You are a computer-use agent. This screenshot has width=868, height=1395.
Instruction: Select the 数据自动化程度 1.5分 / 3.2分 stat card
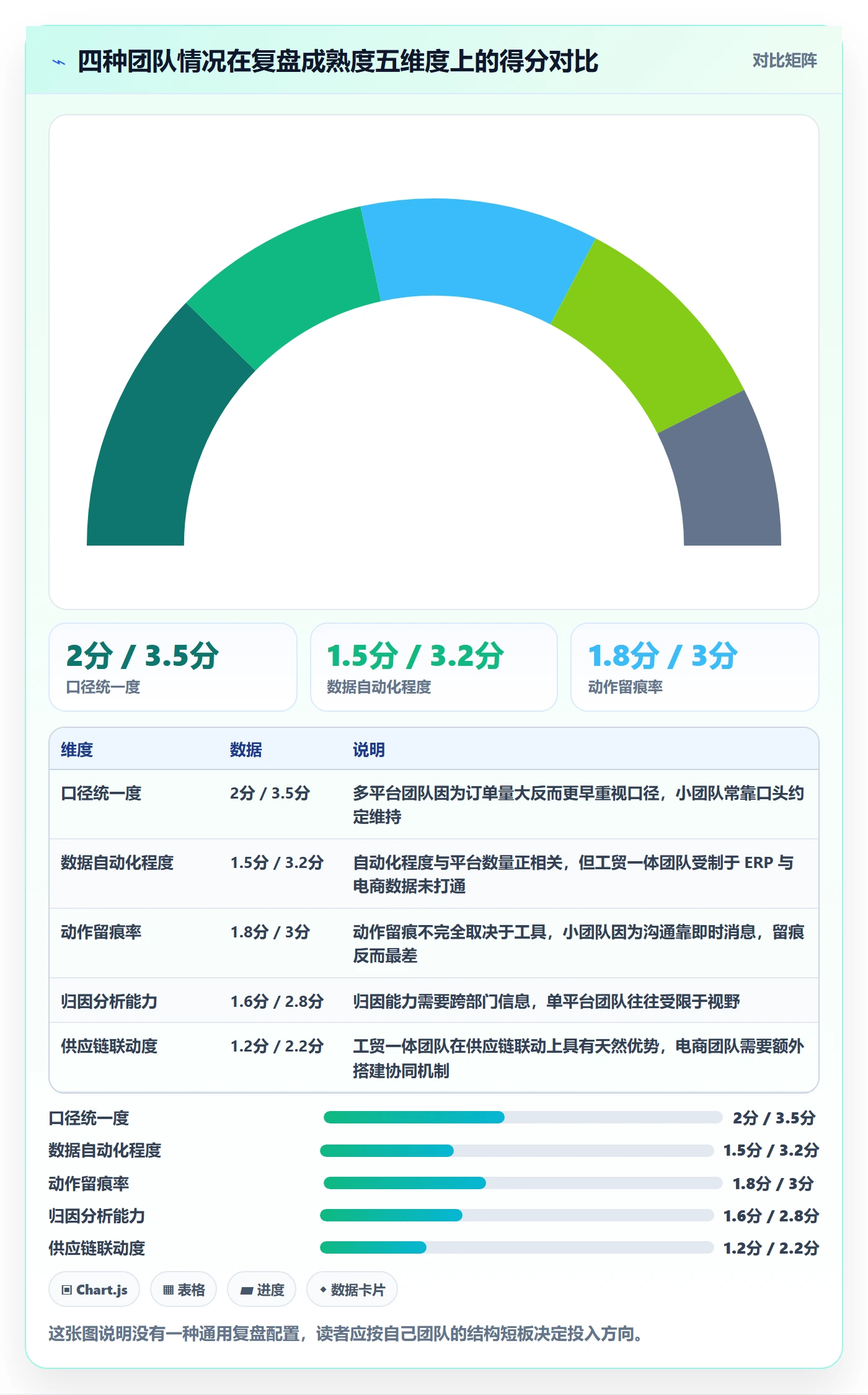point(434,667)
